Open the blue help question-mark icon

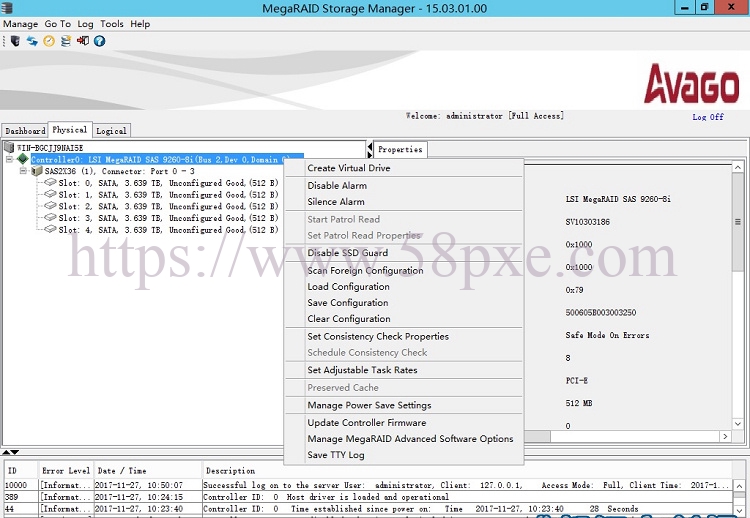[99, 41]
